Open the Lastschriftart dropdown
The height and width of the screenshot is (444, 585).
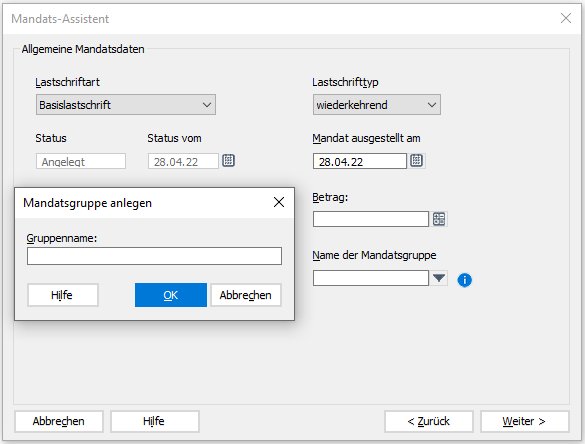click(126, 105)
